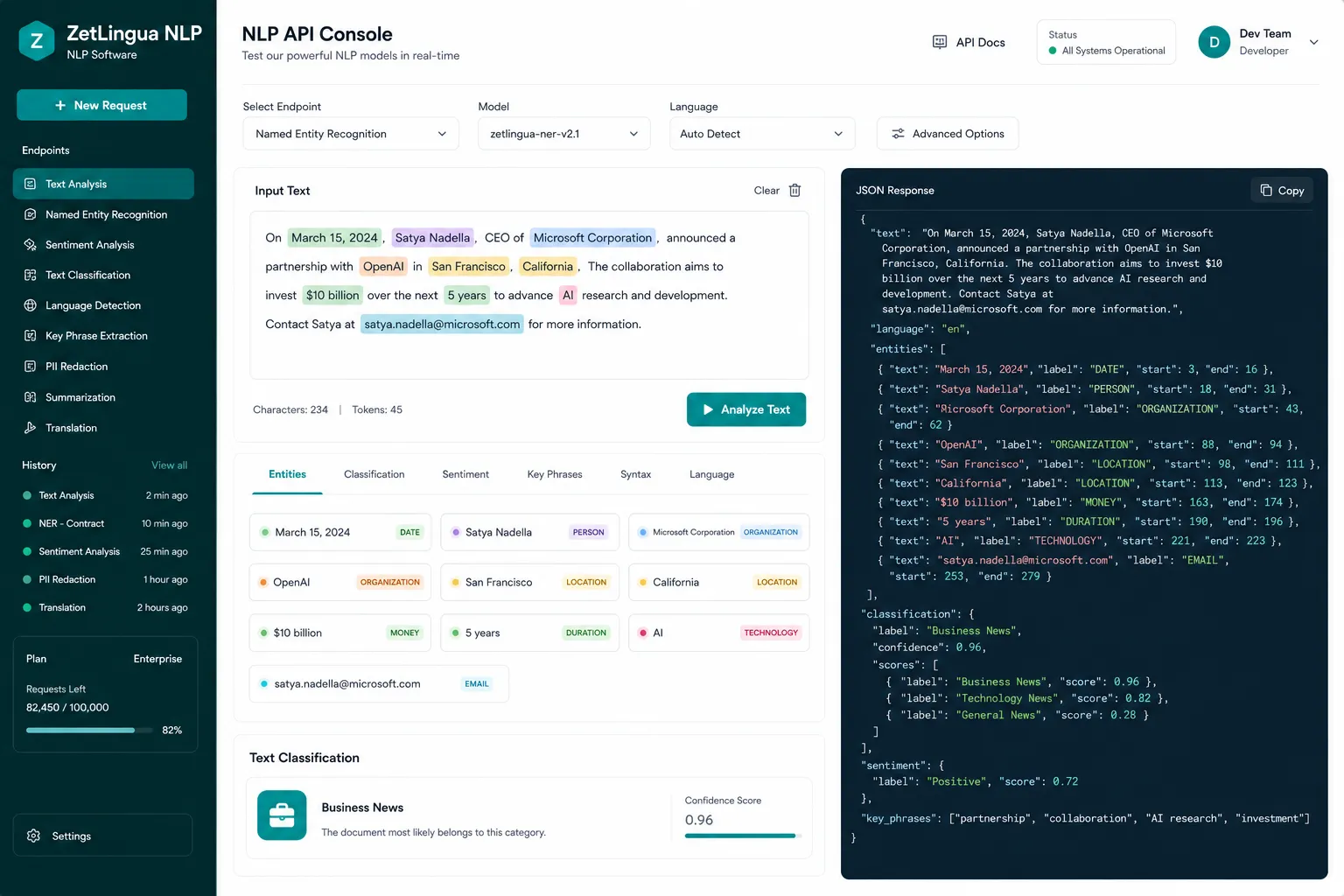
Task: Click the New Request button
Action: (101, 105)
